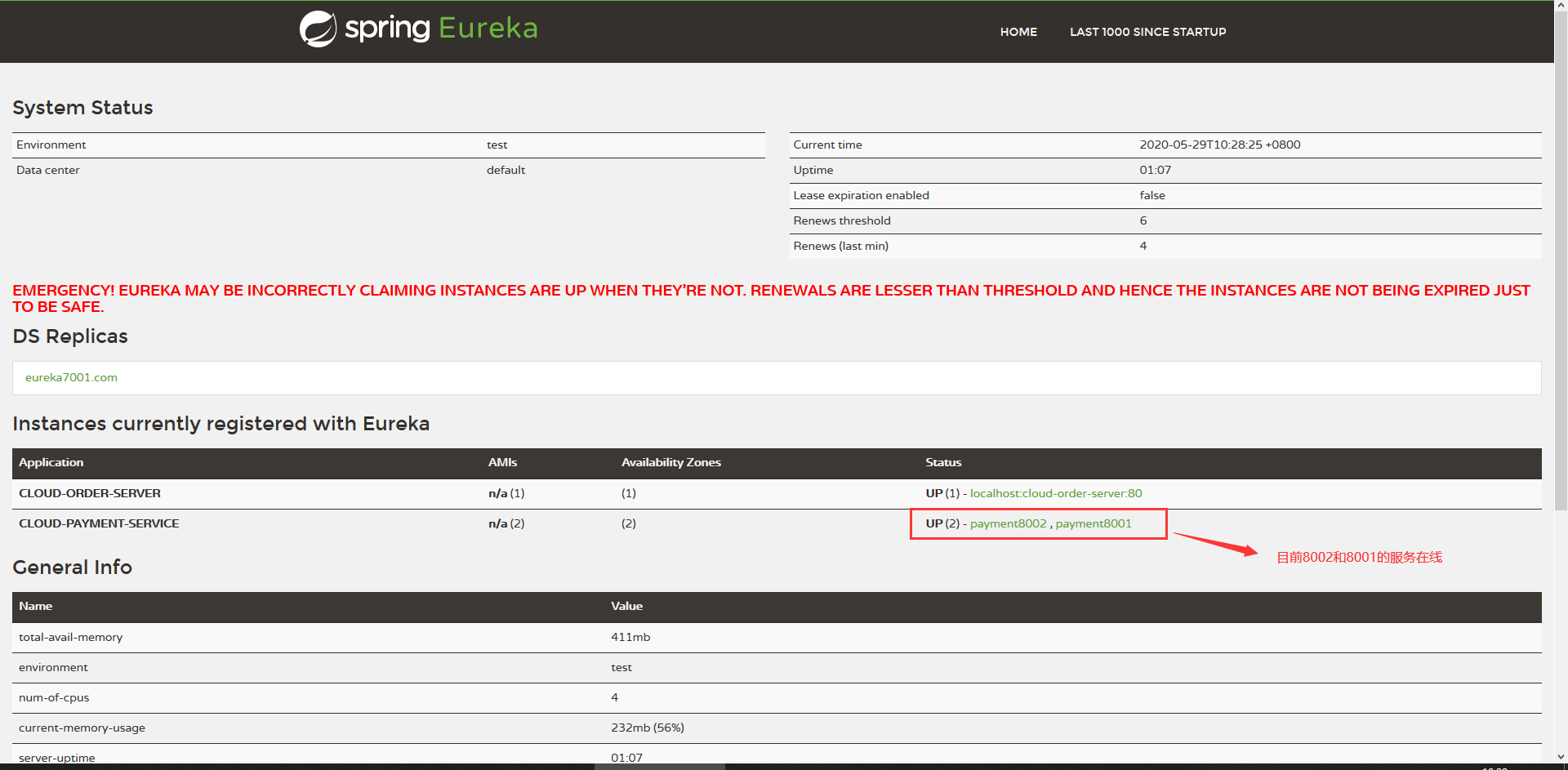Open the payment8002 instance link
The image size is (1568, 770).
(1008, 523)
